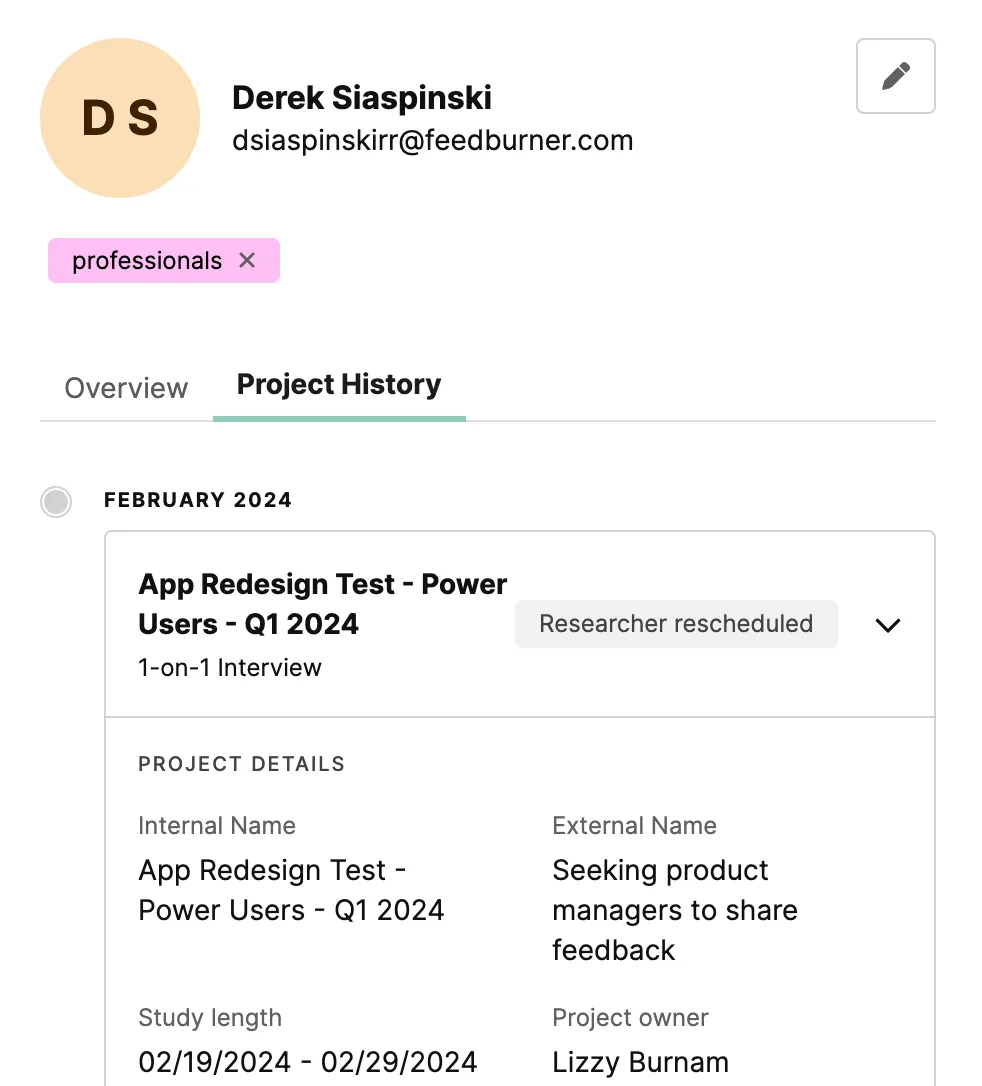Click the DS avatar circle
This screenshot has height=1086, width=982.
[x=120, y=118]
